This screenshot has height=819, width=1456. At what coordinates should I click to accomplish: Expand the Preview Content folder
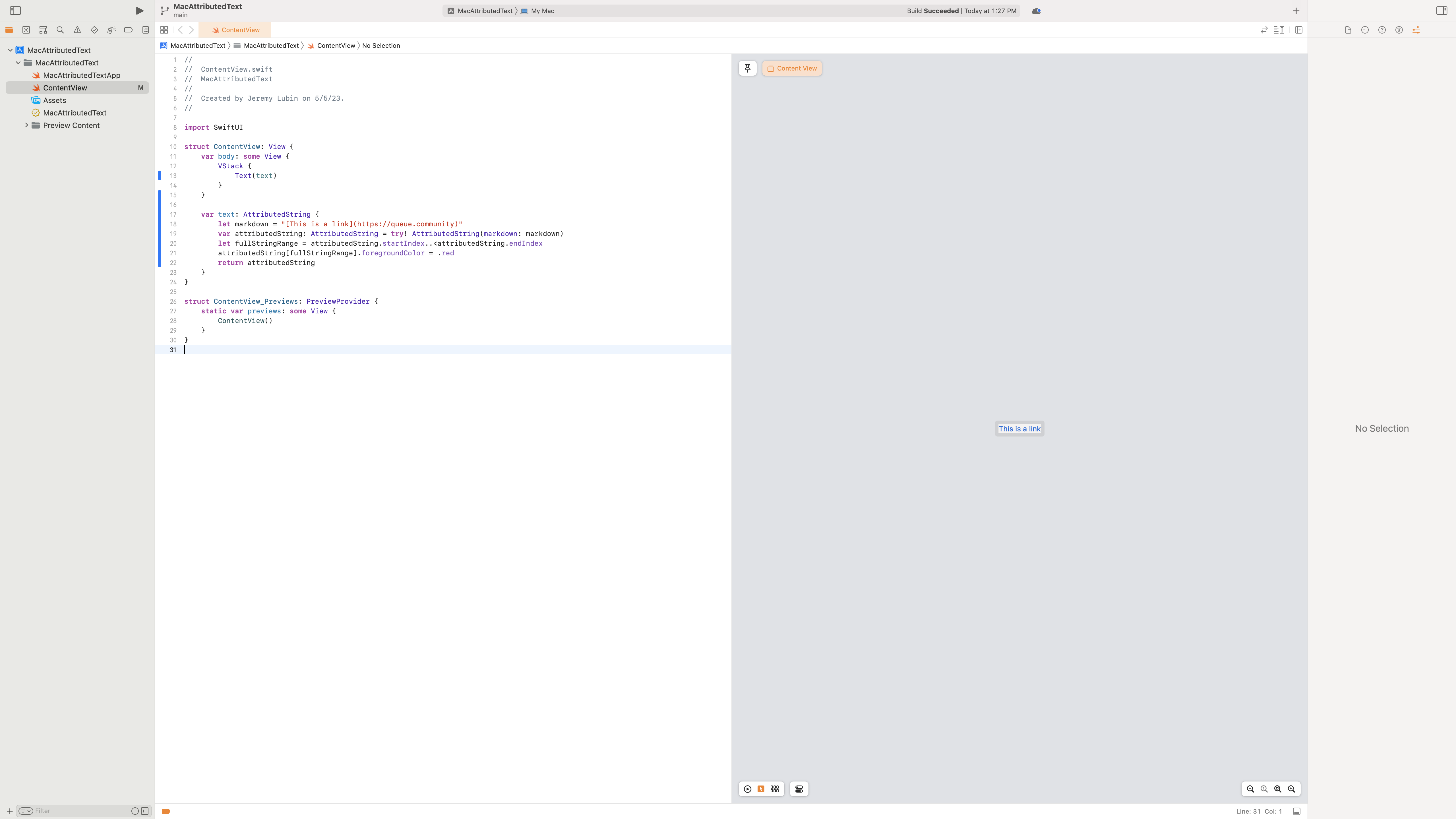[26, 125]
